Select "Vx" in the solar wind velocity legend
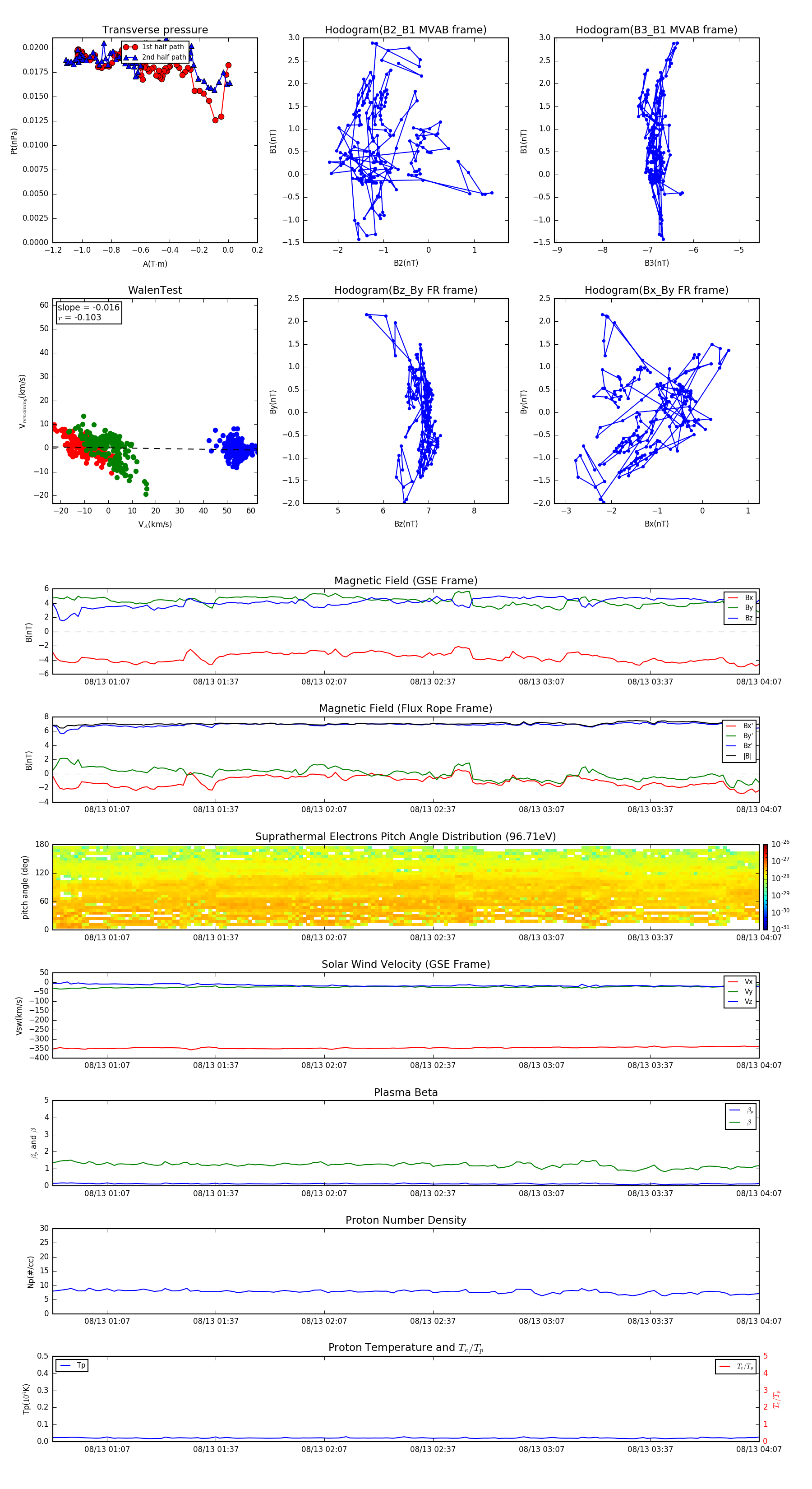Screen dimensions: 812x1489 [740, 981]
